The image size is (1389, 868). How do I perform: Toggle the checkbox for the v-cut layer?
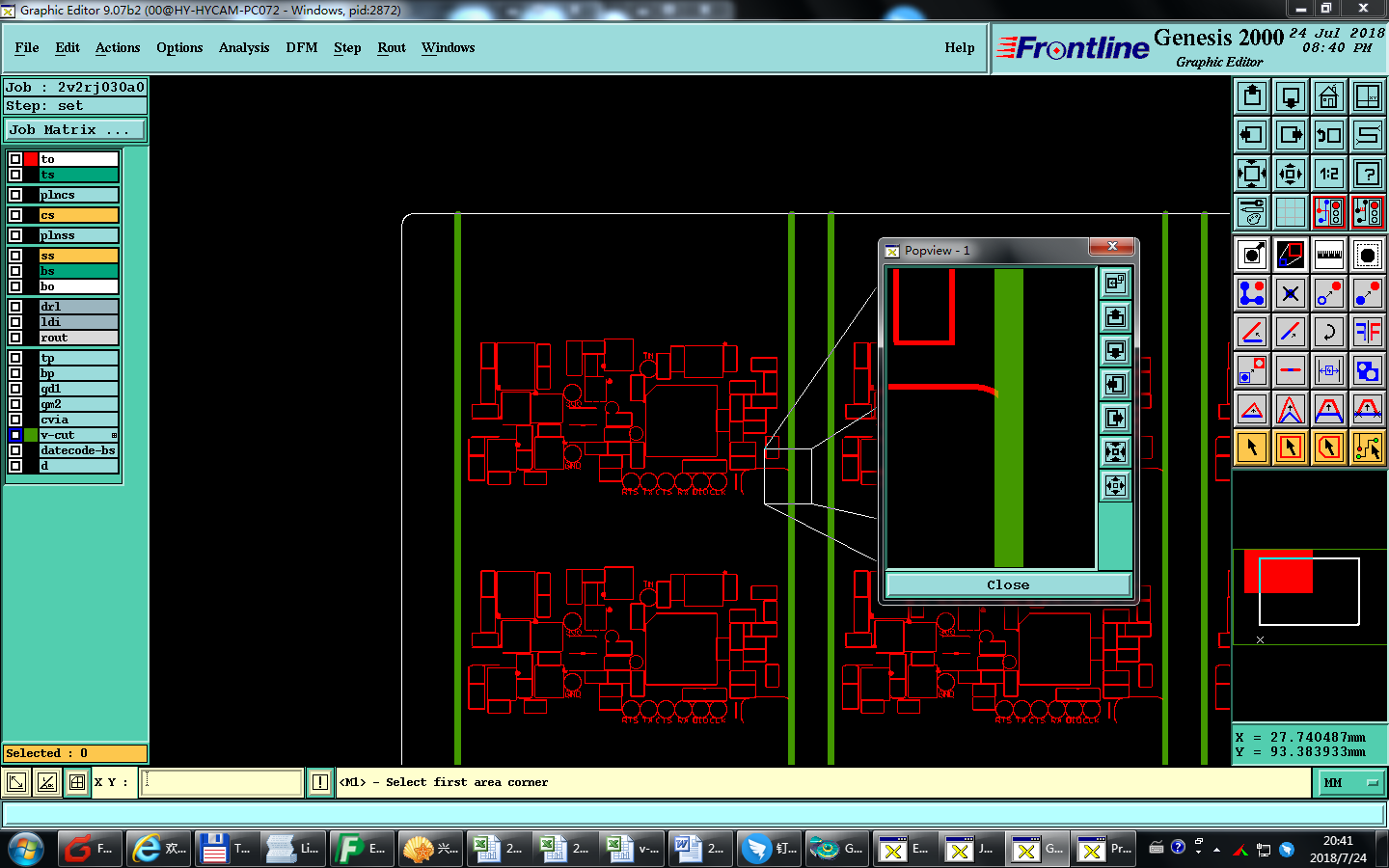point(15,435)
